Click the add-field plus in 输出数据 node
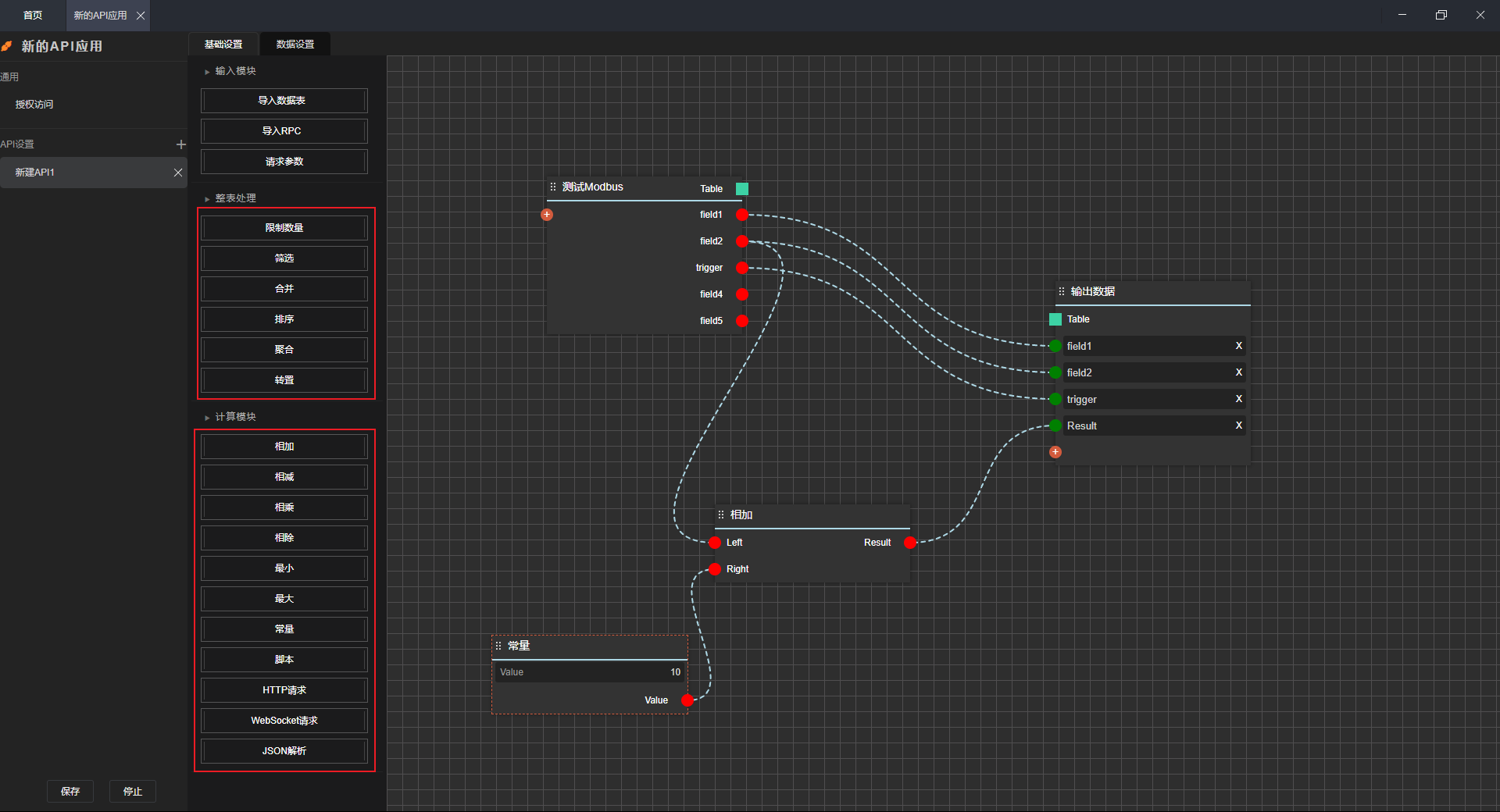1500x812 pixels. 1055,452
